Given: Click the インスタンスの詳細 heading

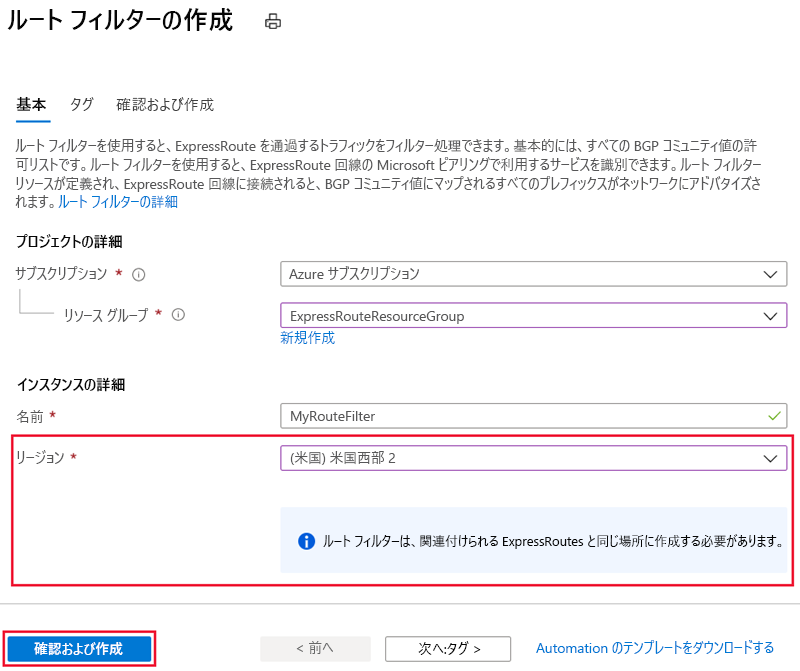Looking at the screenshot, I should pos(71,384).
